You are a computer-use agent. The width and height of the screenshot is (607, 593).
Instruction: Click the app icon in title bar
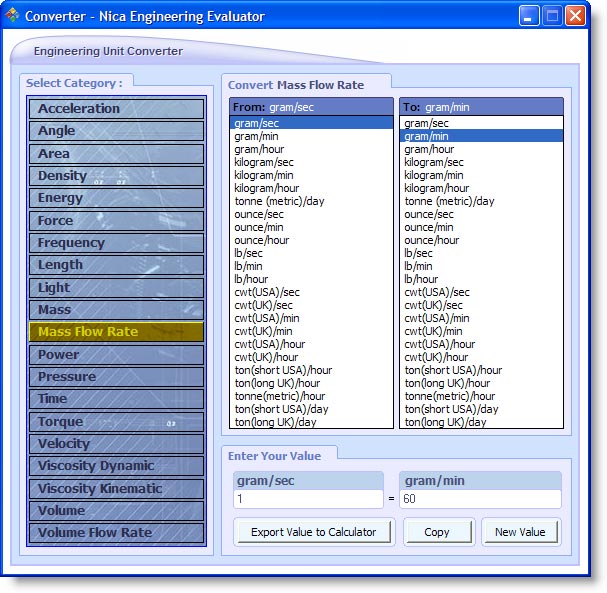13,16
